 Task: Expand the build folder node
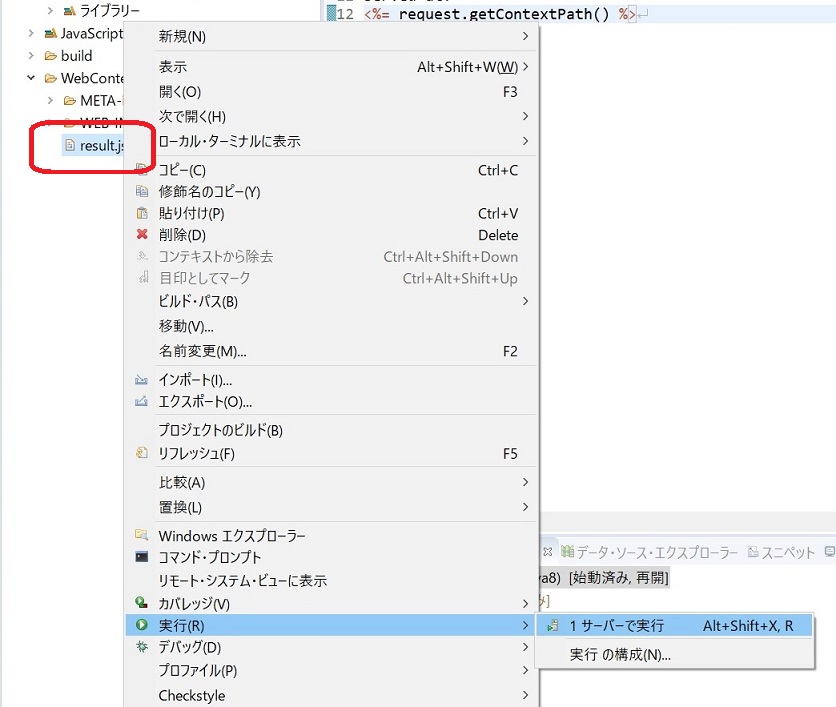31,55
